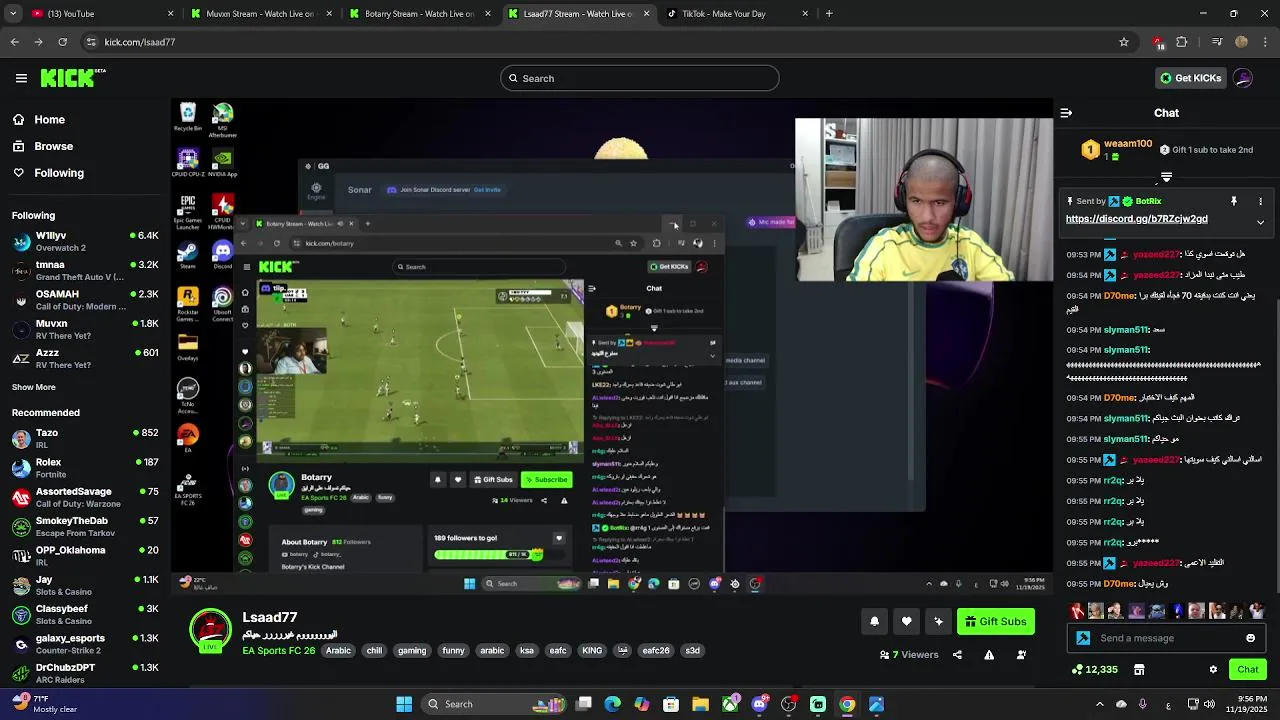Click the heart follow icon
Viewport: 1280px width, 720px height.
coord(906,621)
